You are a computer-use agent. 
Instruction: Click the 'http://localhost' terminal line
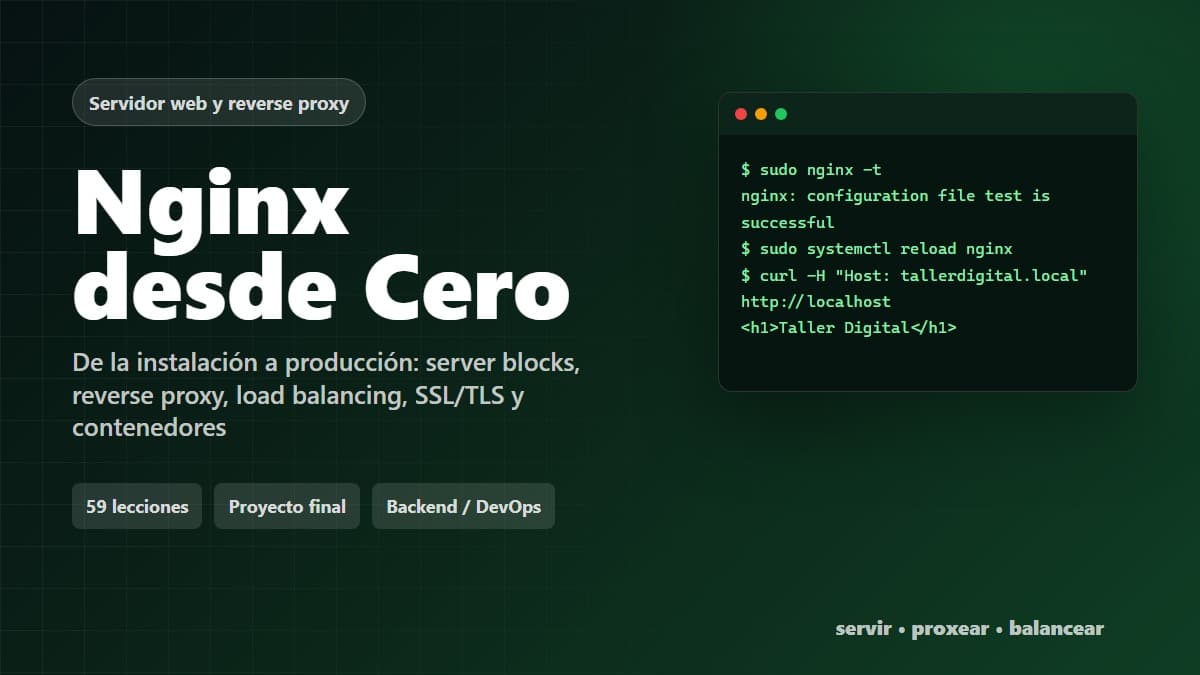[815, 301]
